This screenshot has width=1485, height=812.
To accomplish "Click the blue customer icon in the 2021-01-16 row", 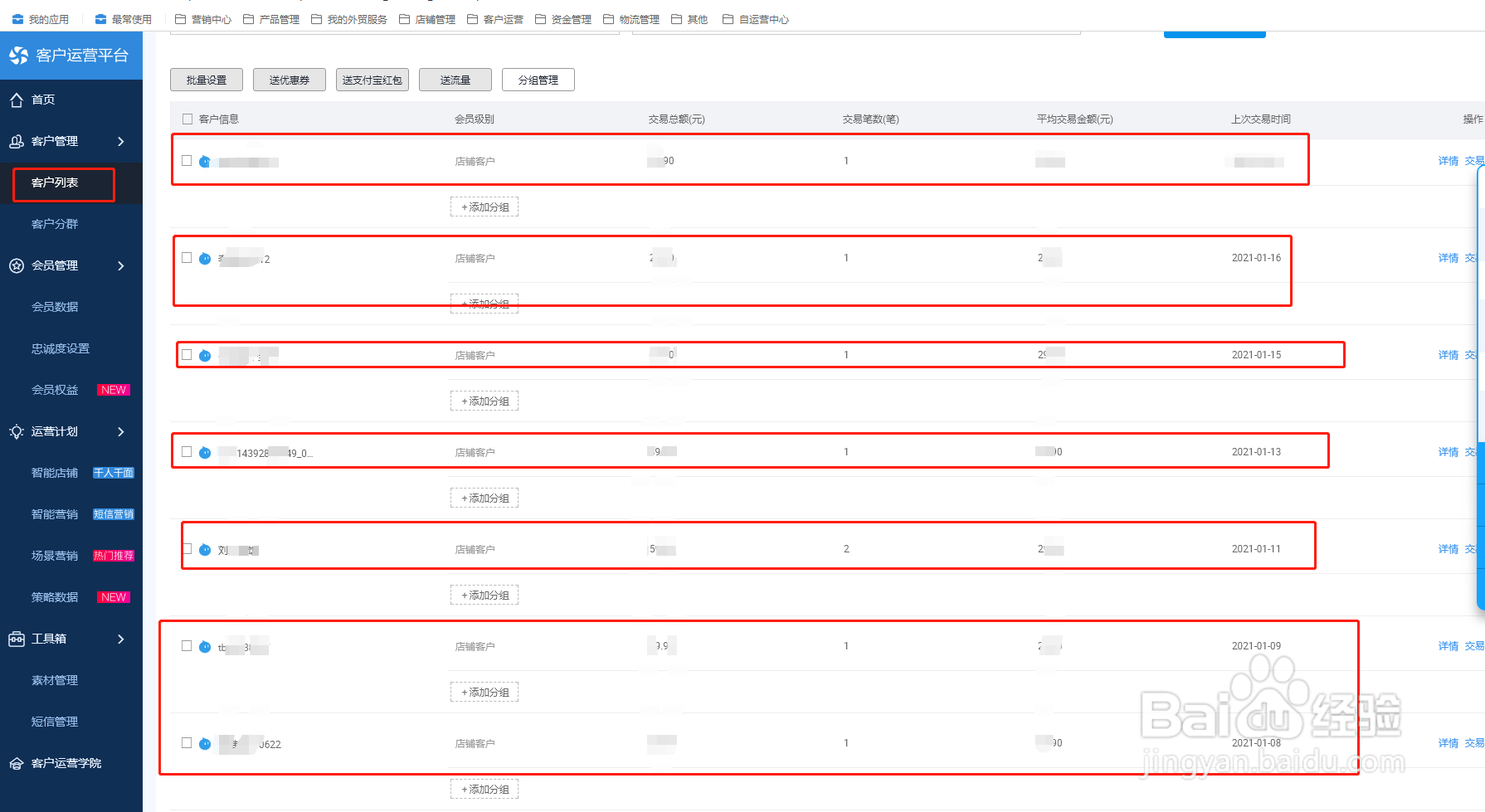I will (205, 259).
